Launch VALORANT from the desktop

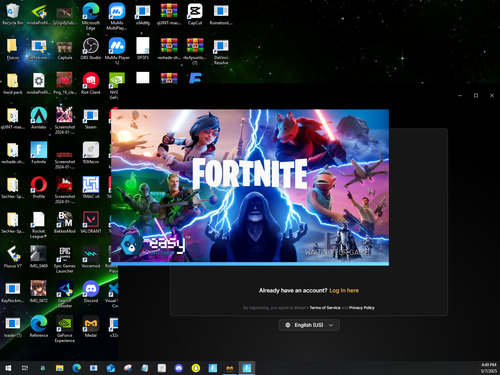(91, 222)
